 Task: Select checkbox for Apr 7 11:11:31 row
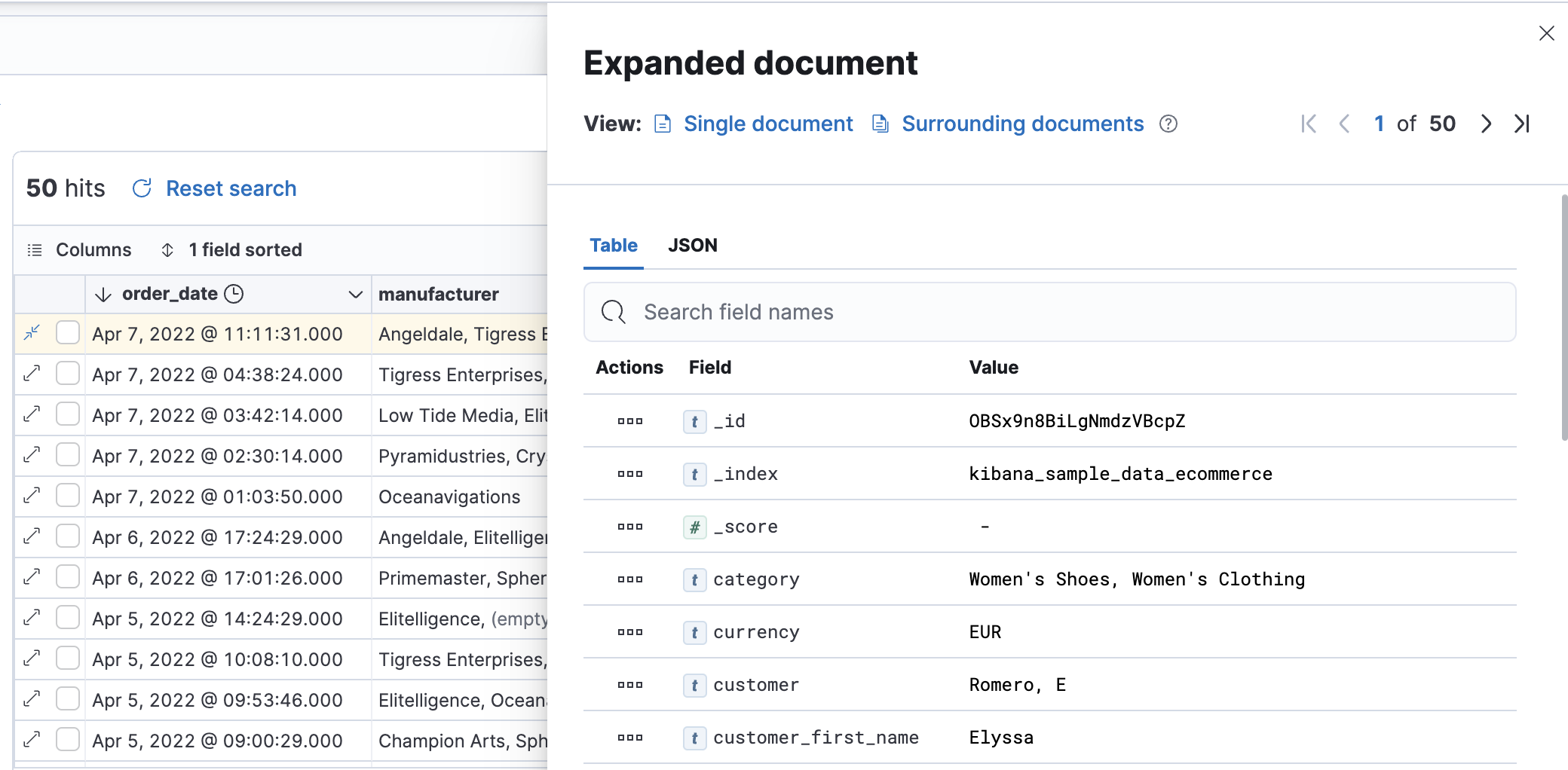pos(68,332)
